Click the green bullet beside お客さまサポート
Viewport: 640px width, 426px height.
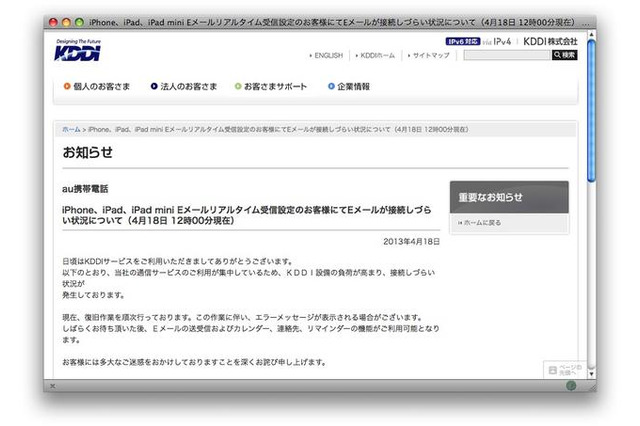tap(238, 86)
